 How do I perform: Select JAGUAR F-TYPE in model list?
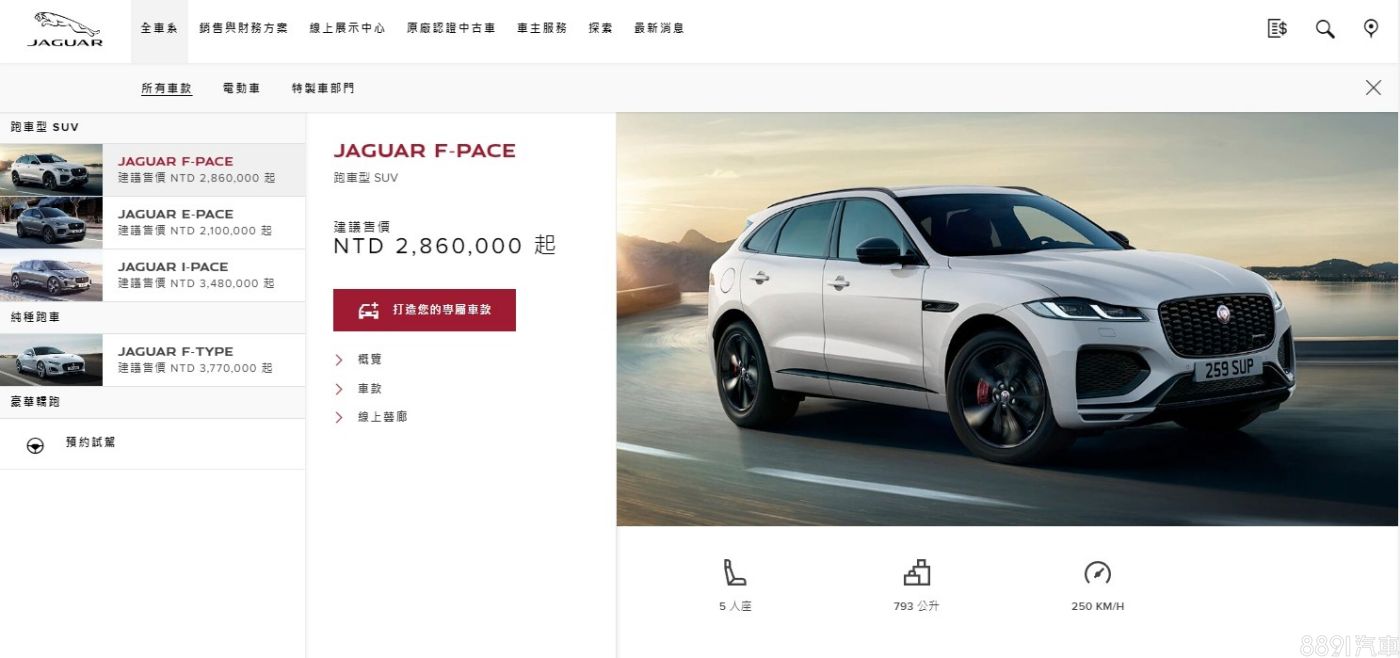coord(153,360)
